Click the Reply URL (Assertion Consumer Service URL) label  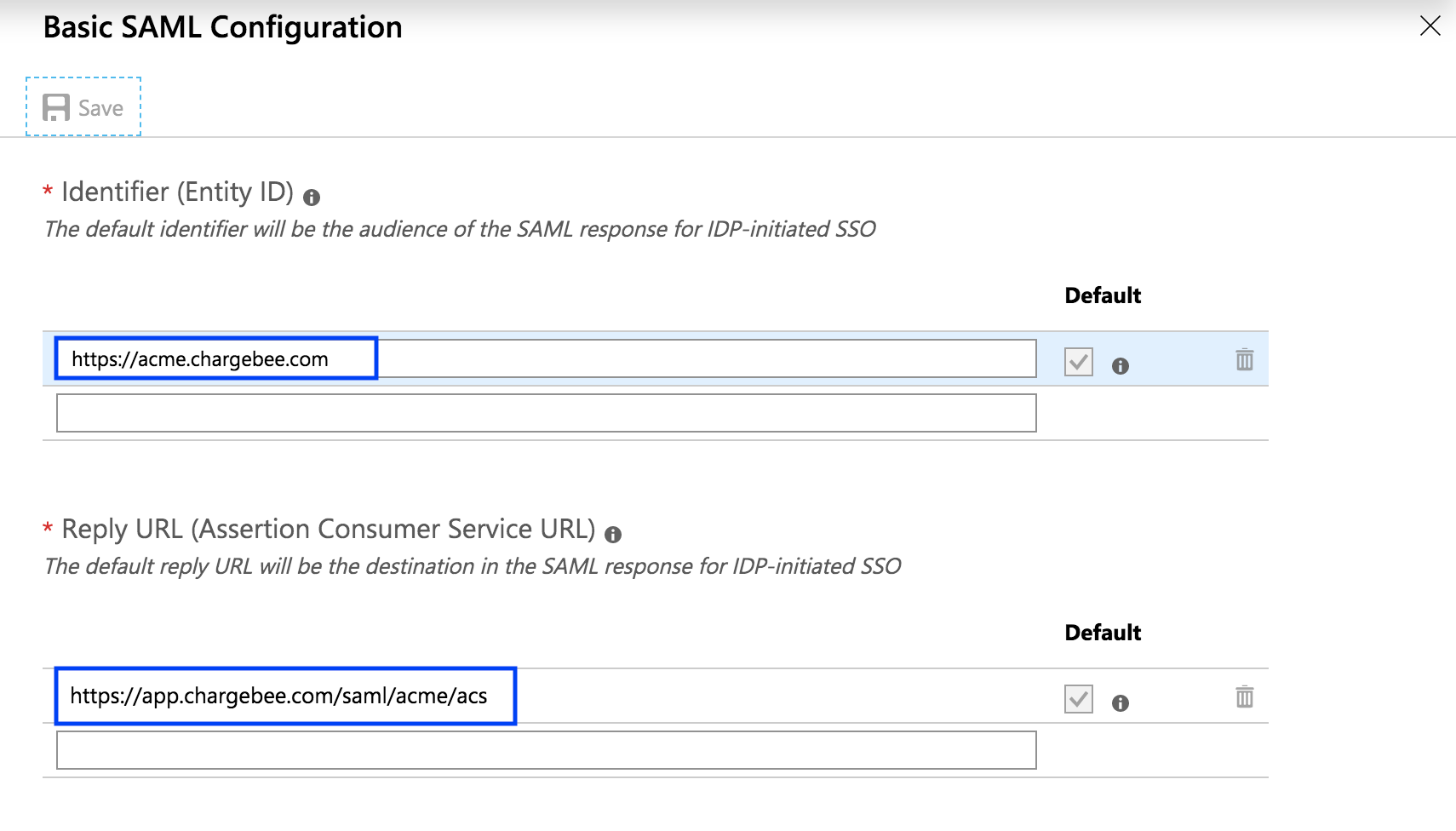tap(328, 530)
